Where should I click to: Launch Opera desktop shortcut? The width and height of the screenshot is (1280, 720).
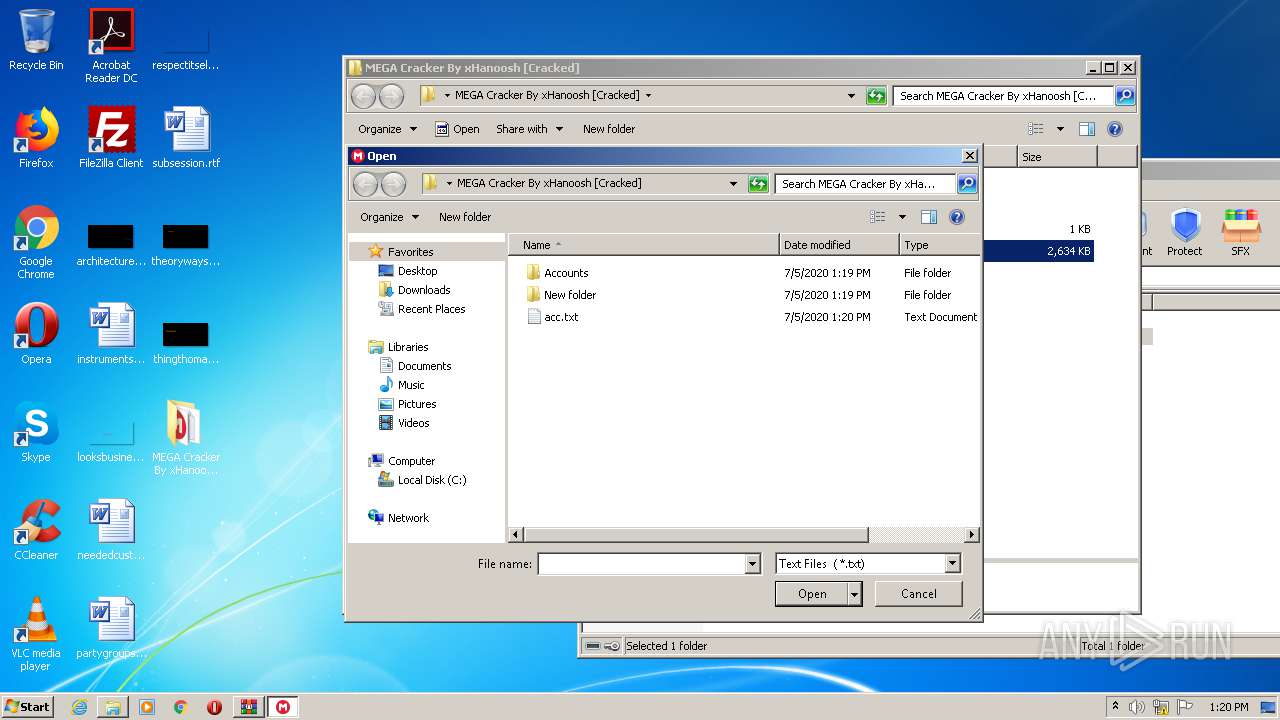pos(36,334)
